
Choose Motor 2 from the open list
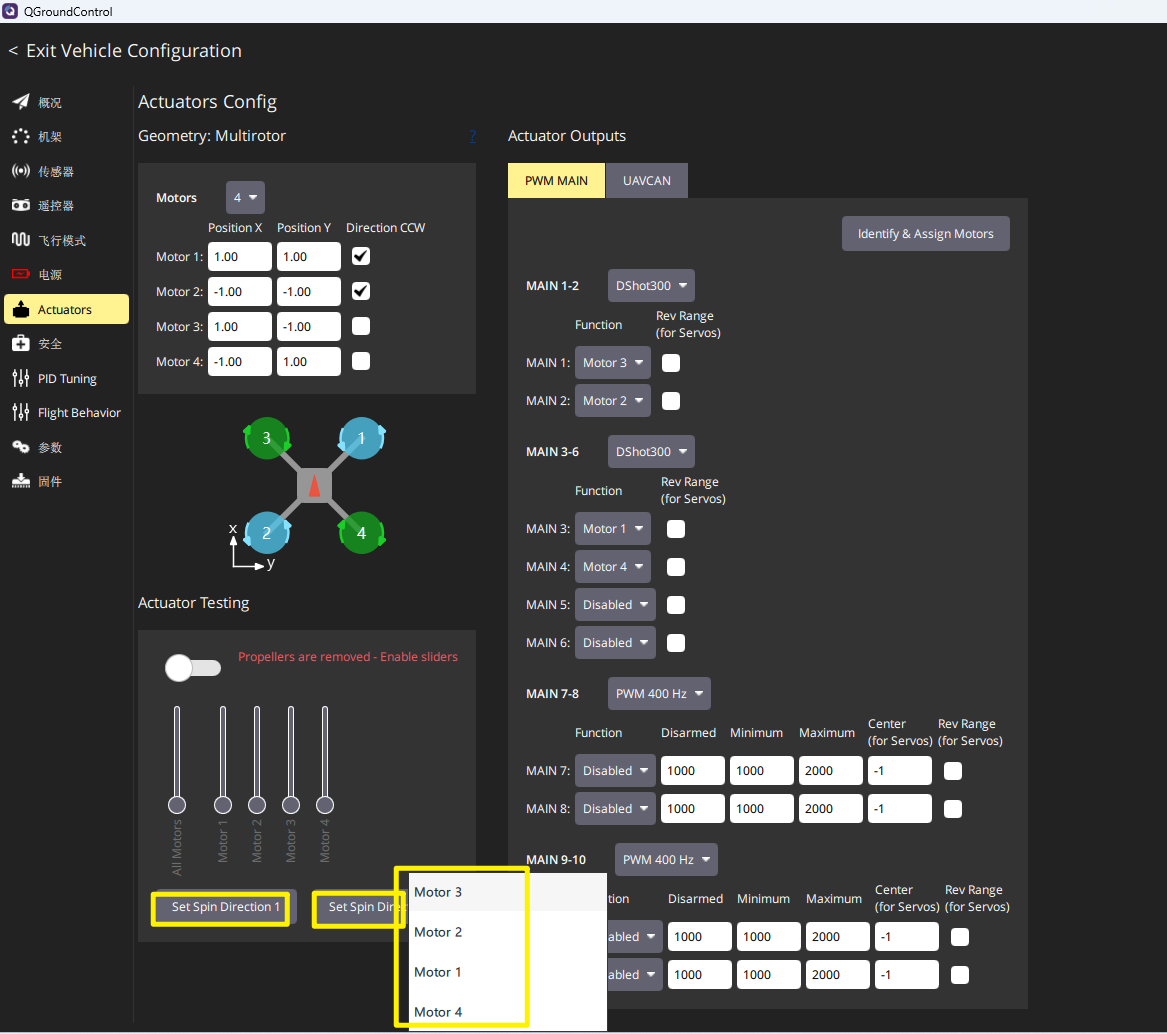click(438, 932)
